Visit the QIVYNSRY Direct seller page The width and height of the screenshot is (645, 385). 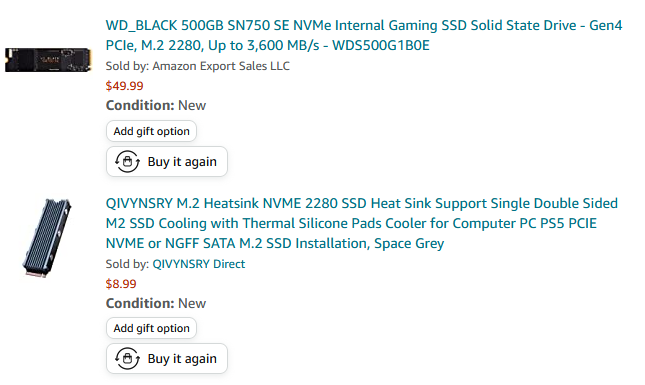[199, 264]
